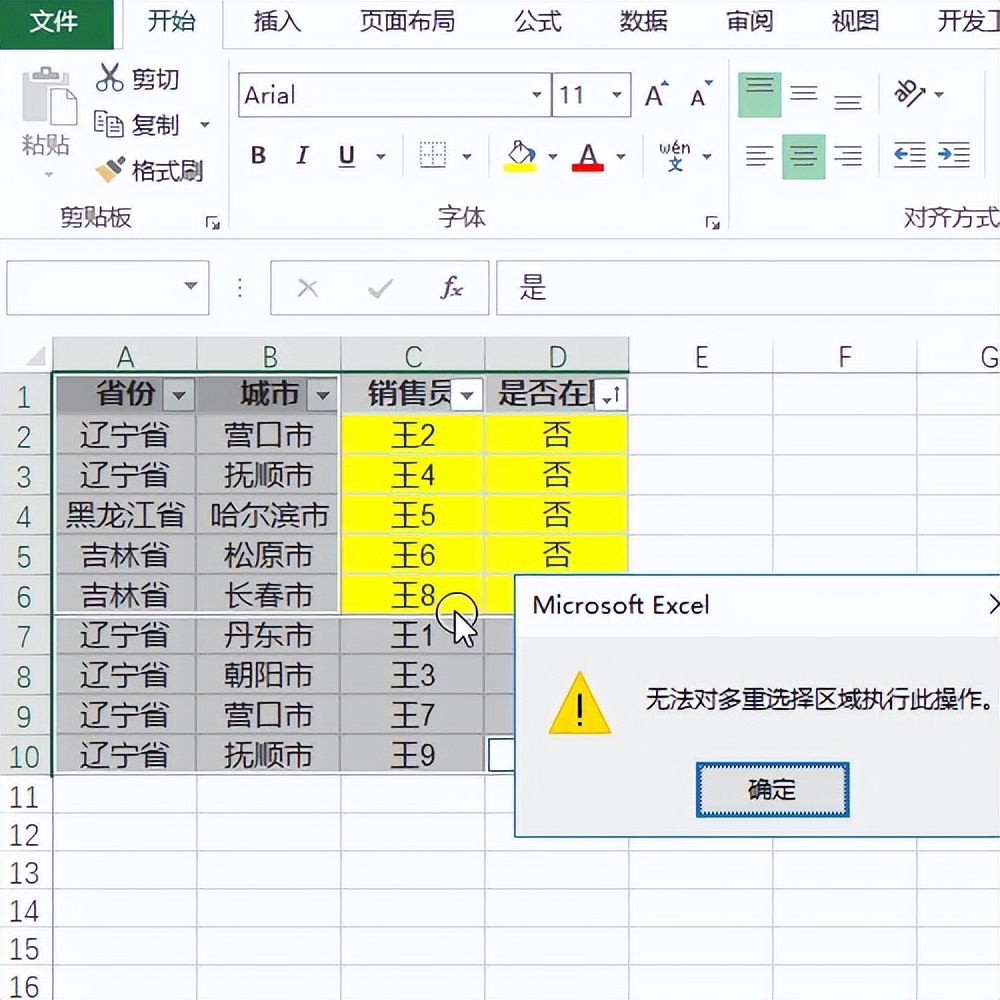
Task: Open the 销售员 column filter arrow
Action: pyautogui.click(x=466, y=395)
